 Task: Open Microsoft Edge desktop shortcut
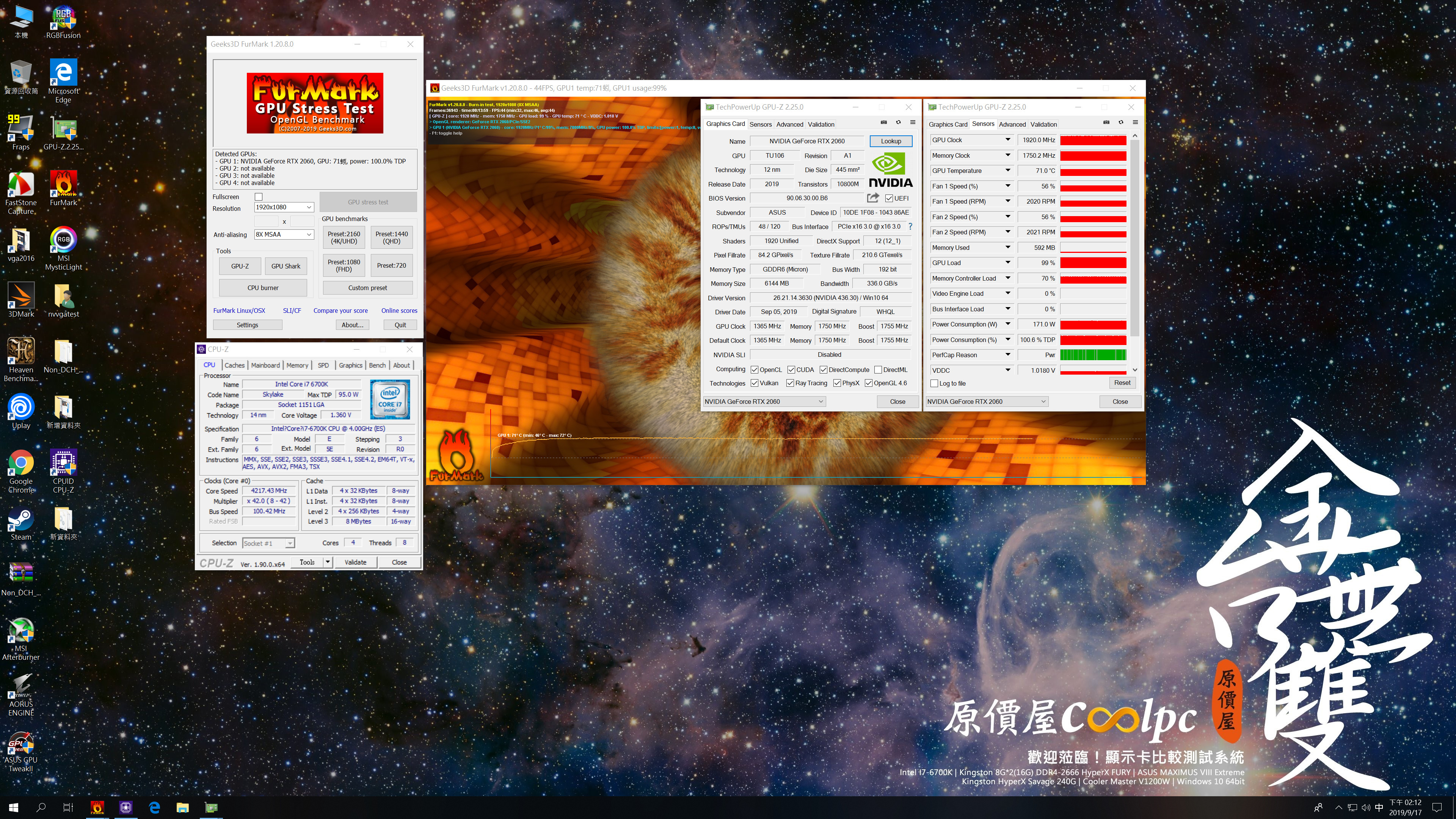(63, 81)
